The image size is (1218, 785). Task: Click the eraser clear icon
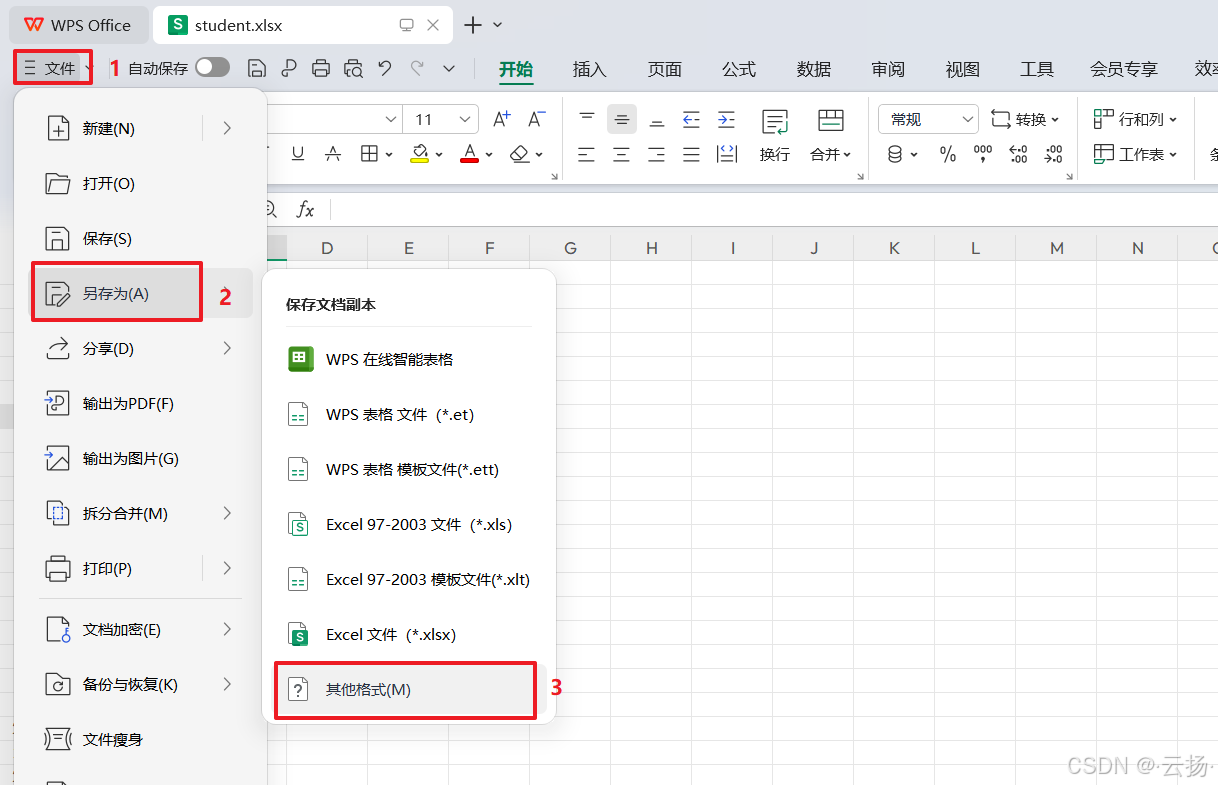pos(519,153)
